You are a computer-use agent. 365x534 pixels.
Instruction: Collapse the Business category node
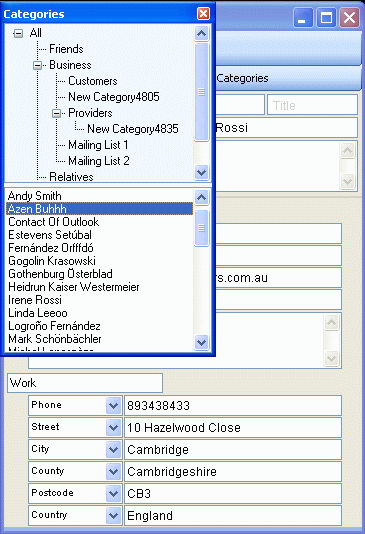[37, 65]
